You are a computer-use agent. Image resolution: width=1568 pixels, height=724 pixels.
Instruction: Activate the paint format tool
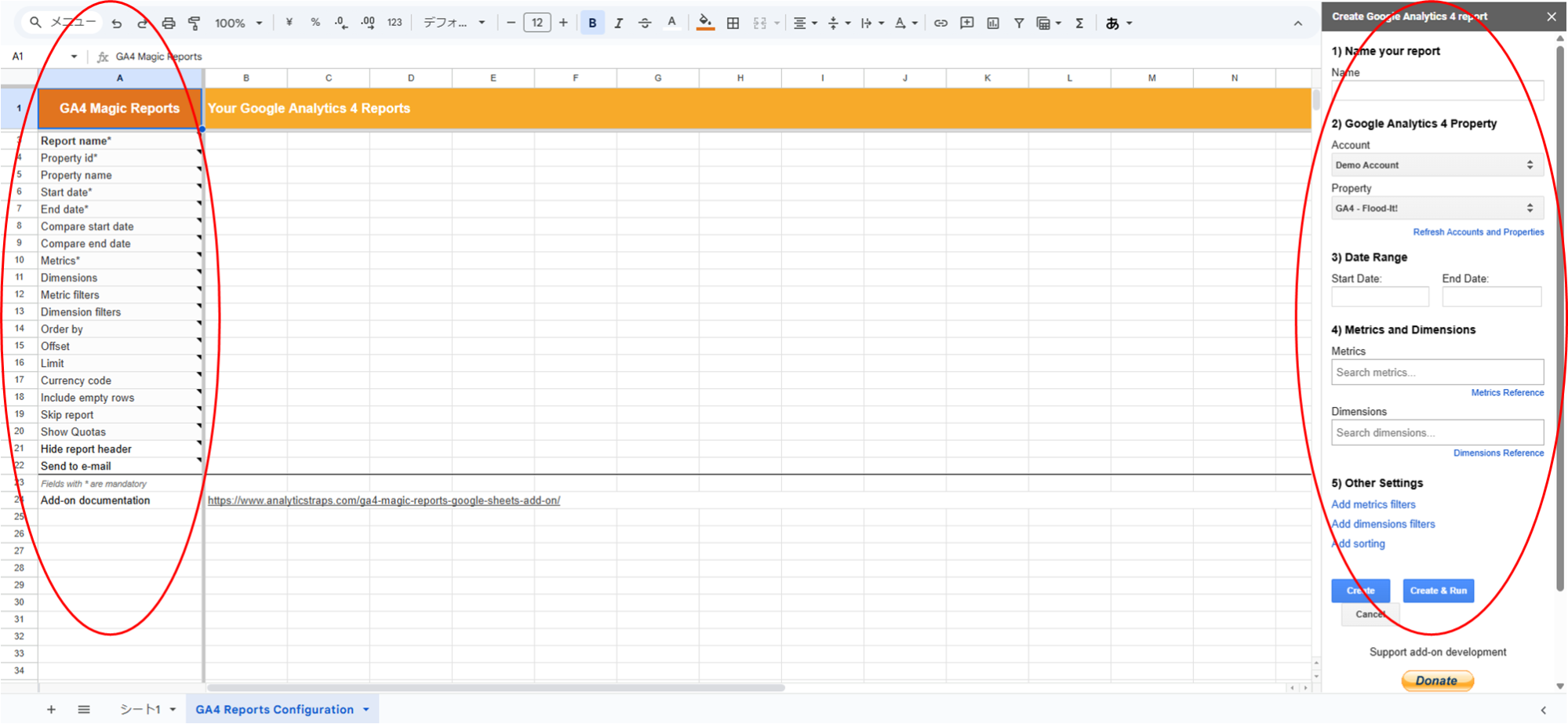(x=195, y=24)
